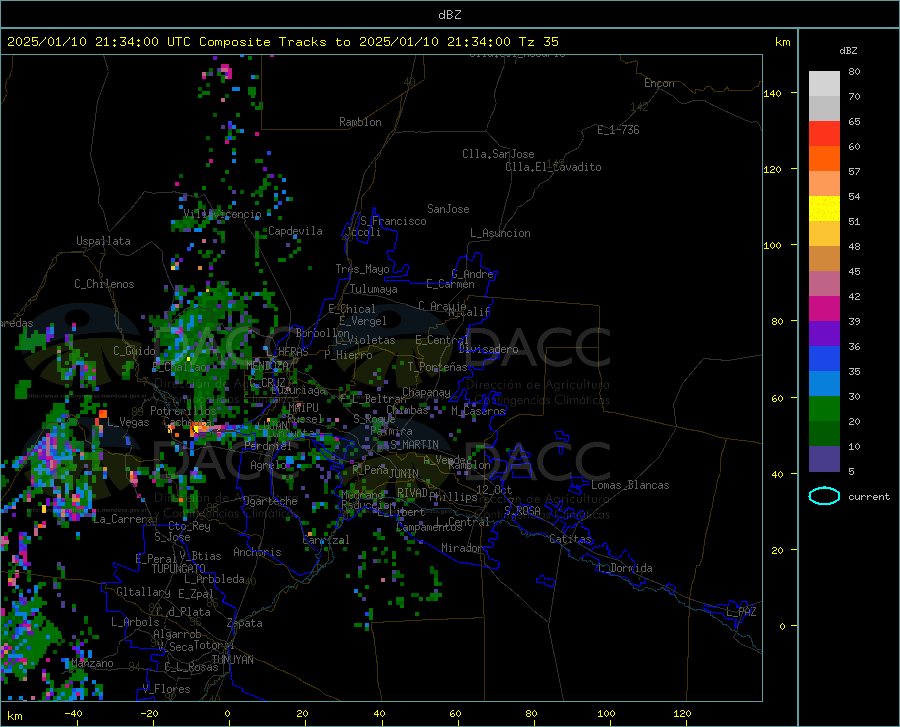Click the Chapanay label
This screenshot has height=727, width=900.
click(x=426, y=392)
